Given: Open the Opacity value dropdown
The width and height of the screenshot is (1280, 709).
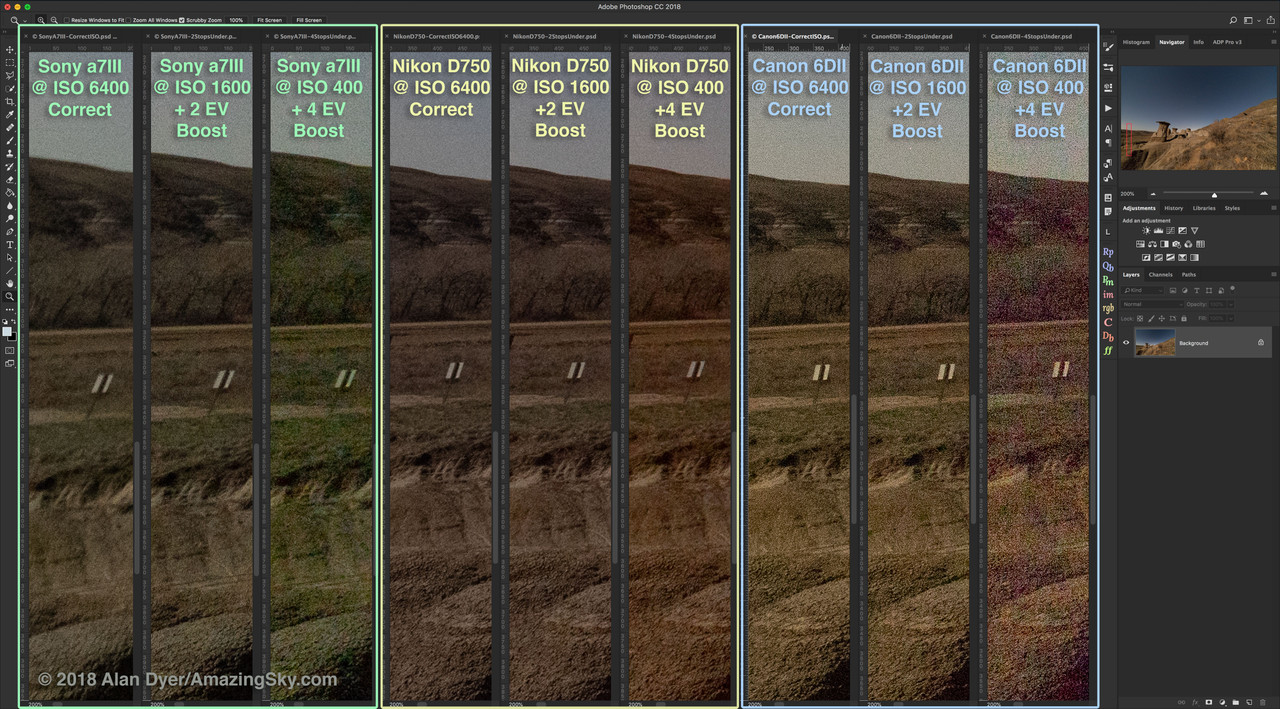Looking at the screenshot, I should (1231, 304).
